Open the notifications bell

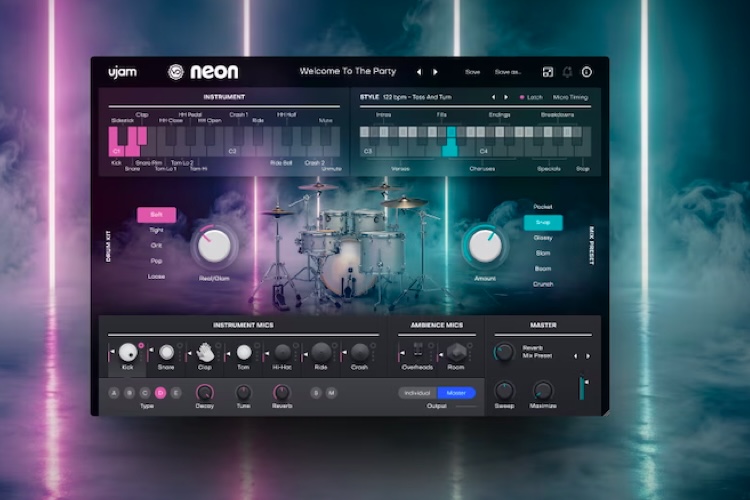(x=567, y=72)
